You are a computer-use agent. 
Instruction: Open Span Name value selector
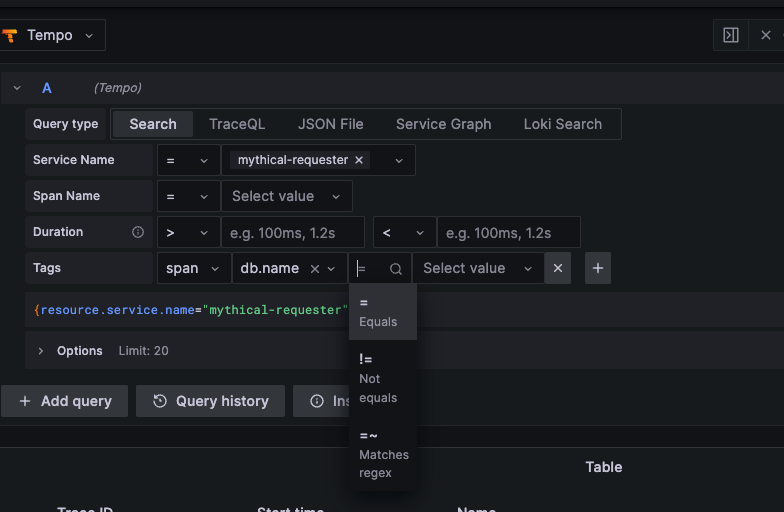pyautogui.click(x=286, y=196)
